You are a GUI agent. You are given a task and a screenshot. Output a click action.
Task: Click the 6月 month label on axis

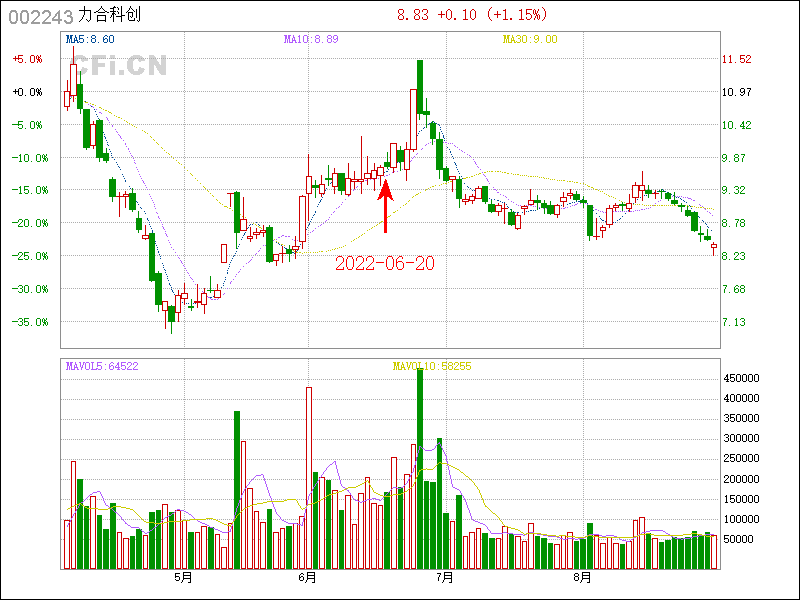[x=307, y=578]
